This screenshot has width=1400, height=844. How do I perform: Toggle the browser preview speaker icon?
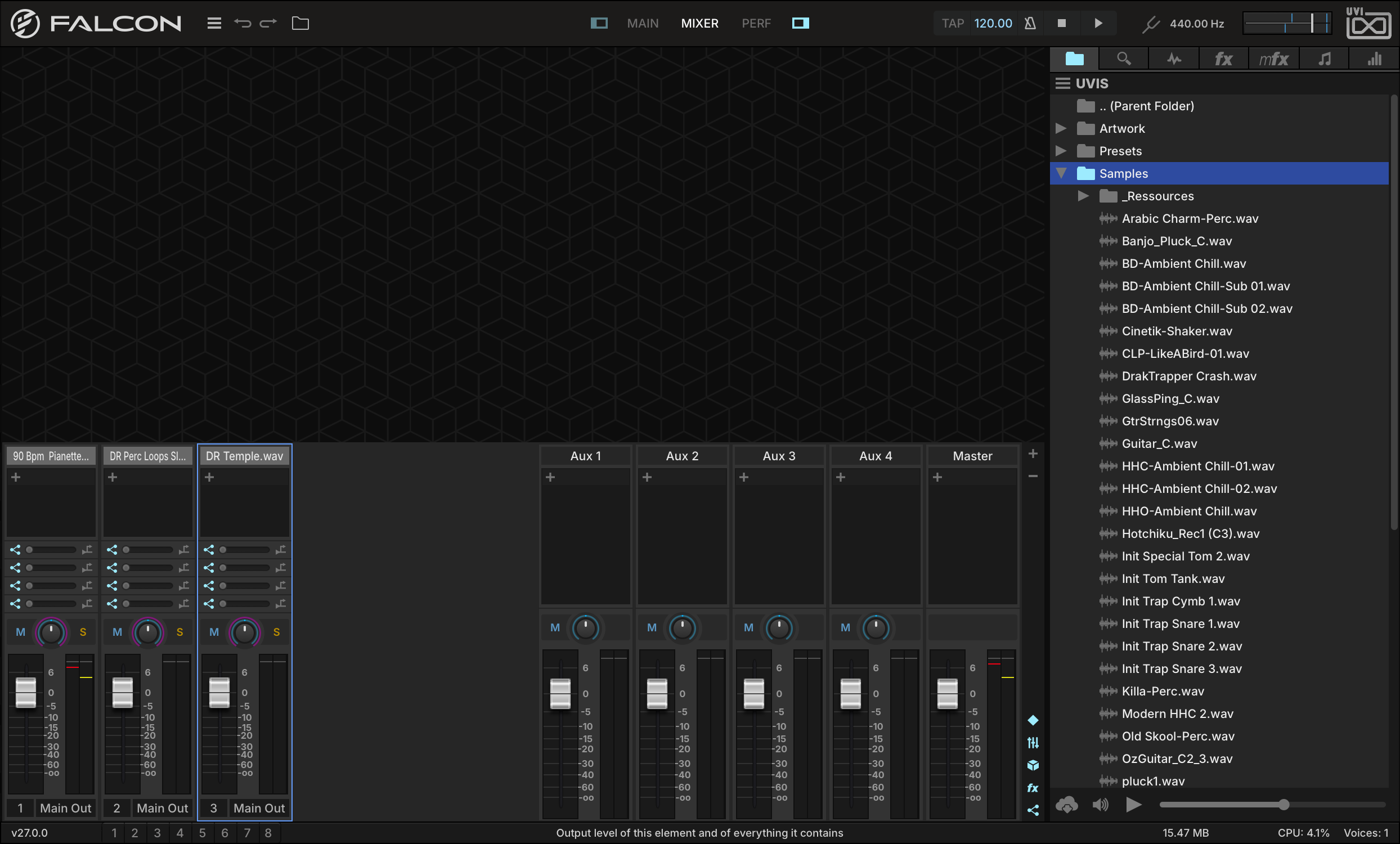1100,805
